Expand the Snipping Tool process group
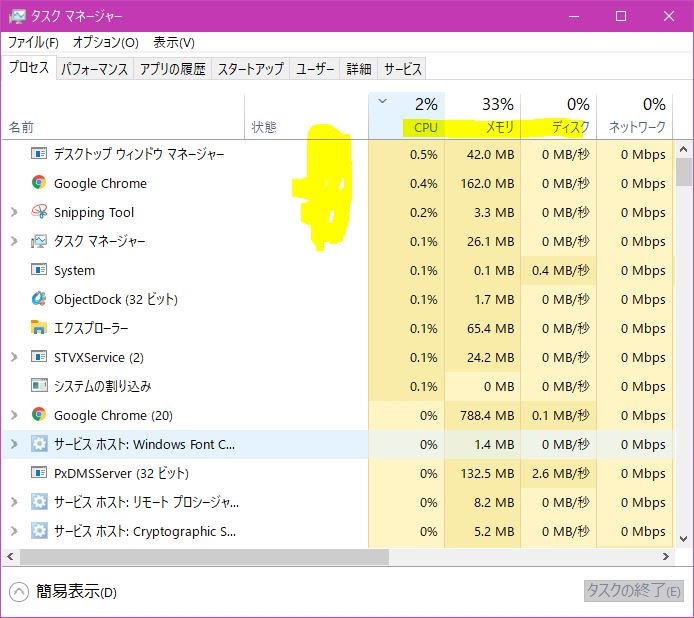 click(x=14, y=212)
